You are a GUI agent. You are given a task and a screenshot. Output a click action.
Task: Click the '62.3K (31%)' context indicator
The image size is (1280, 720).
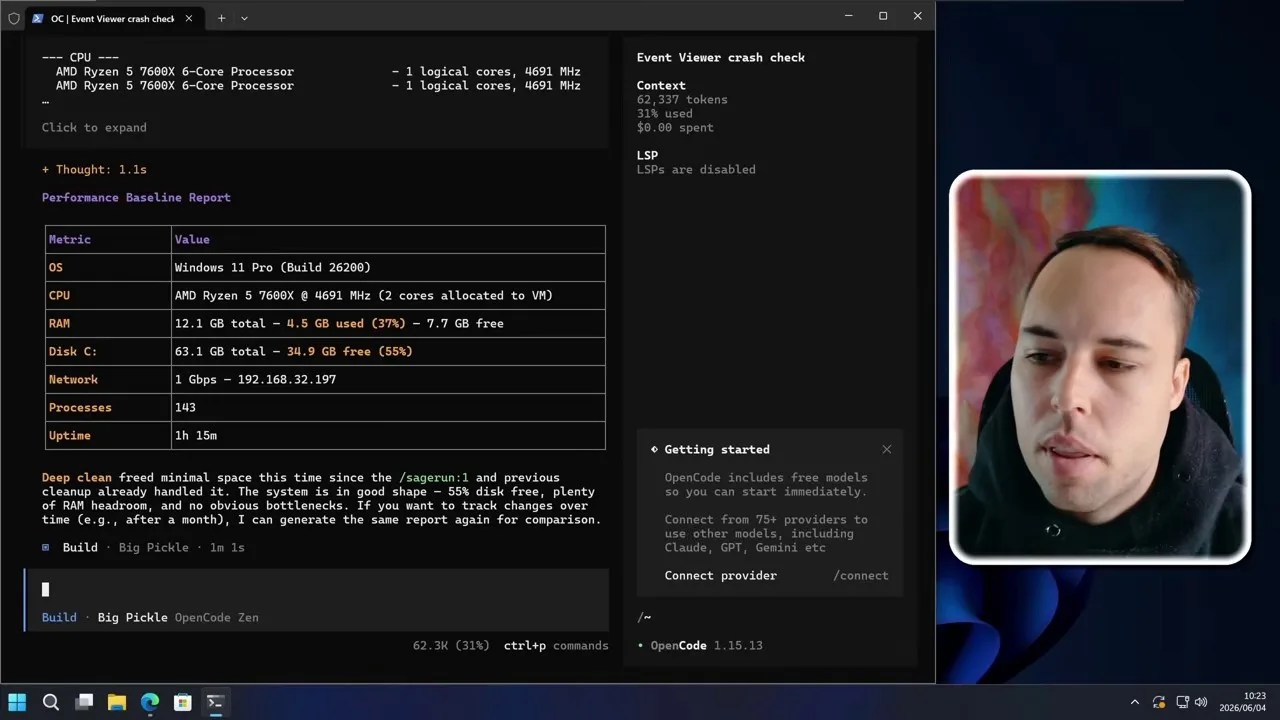coord(451,646)
